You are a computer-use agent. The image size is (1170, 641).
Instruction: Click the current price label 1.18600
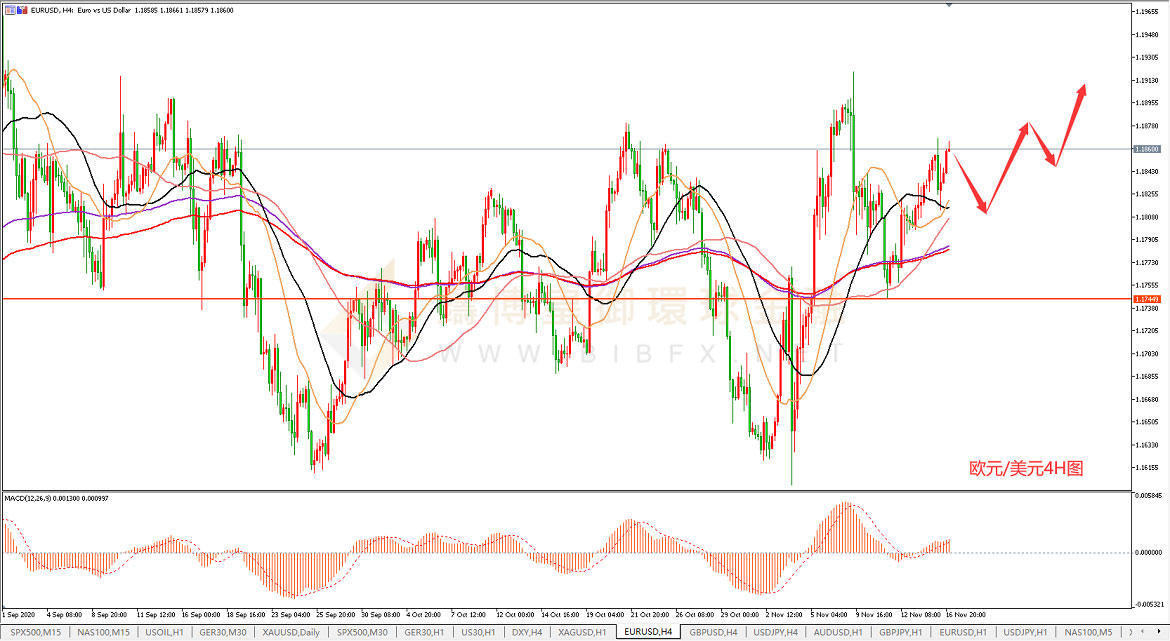click(1147, 149)
